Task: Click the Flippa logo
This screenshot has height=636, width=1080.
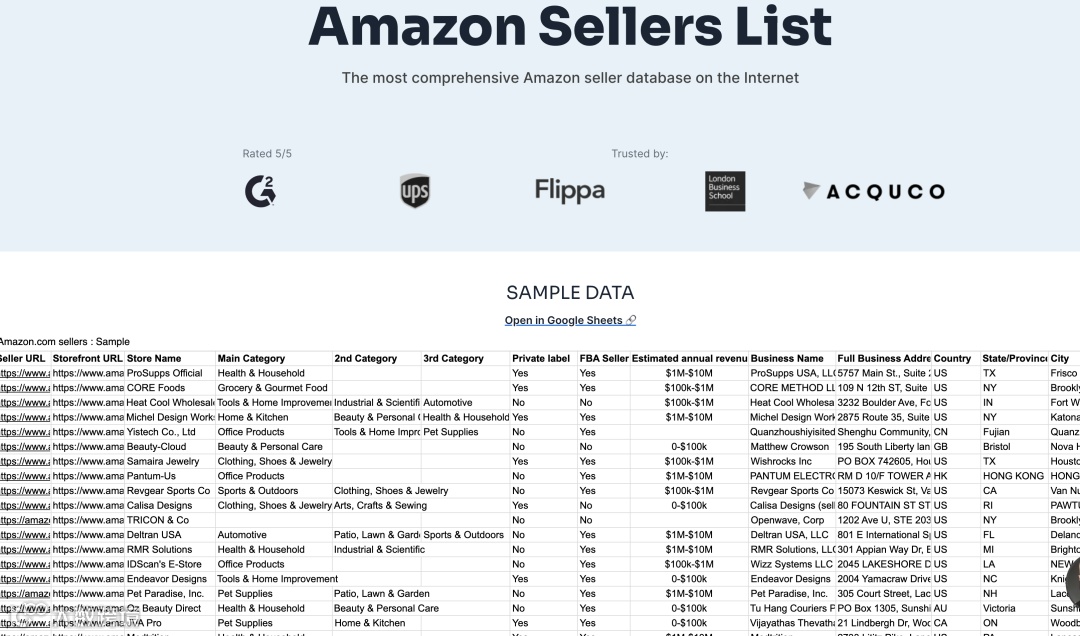Action: (569, 191)
